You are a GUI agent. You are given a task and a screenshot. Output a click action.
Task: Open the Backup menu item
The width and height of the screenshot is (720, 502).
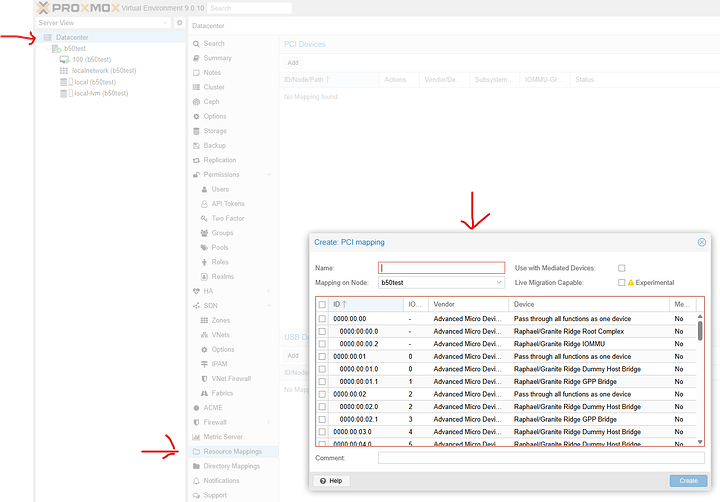215,145
